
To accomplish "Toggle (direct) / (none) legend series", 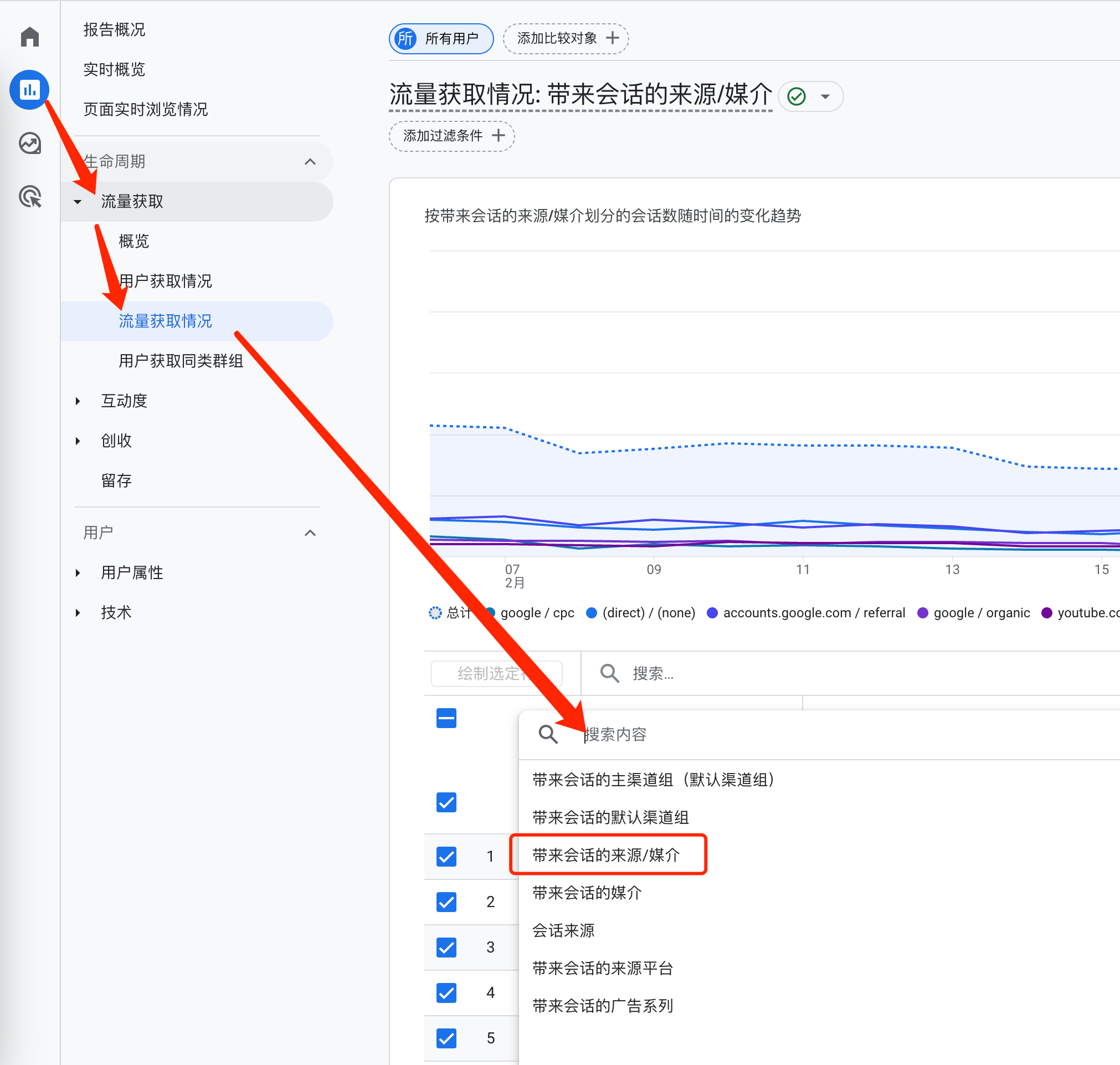I will 640,613.
